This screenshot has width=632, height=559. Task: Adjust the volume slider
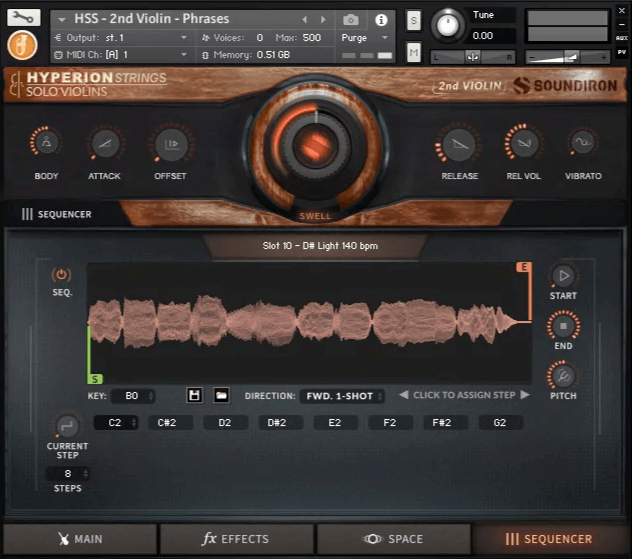568,57
